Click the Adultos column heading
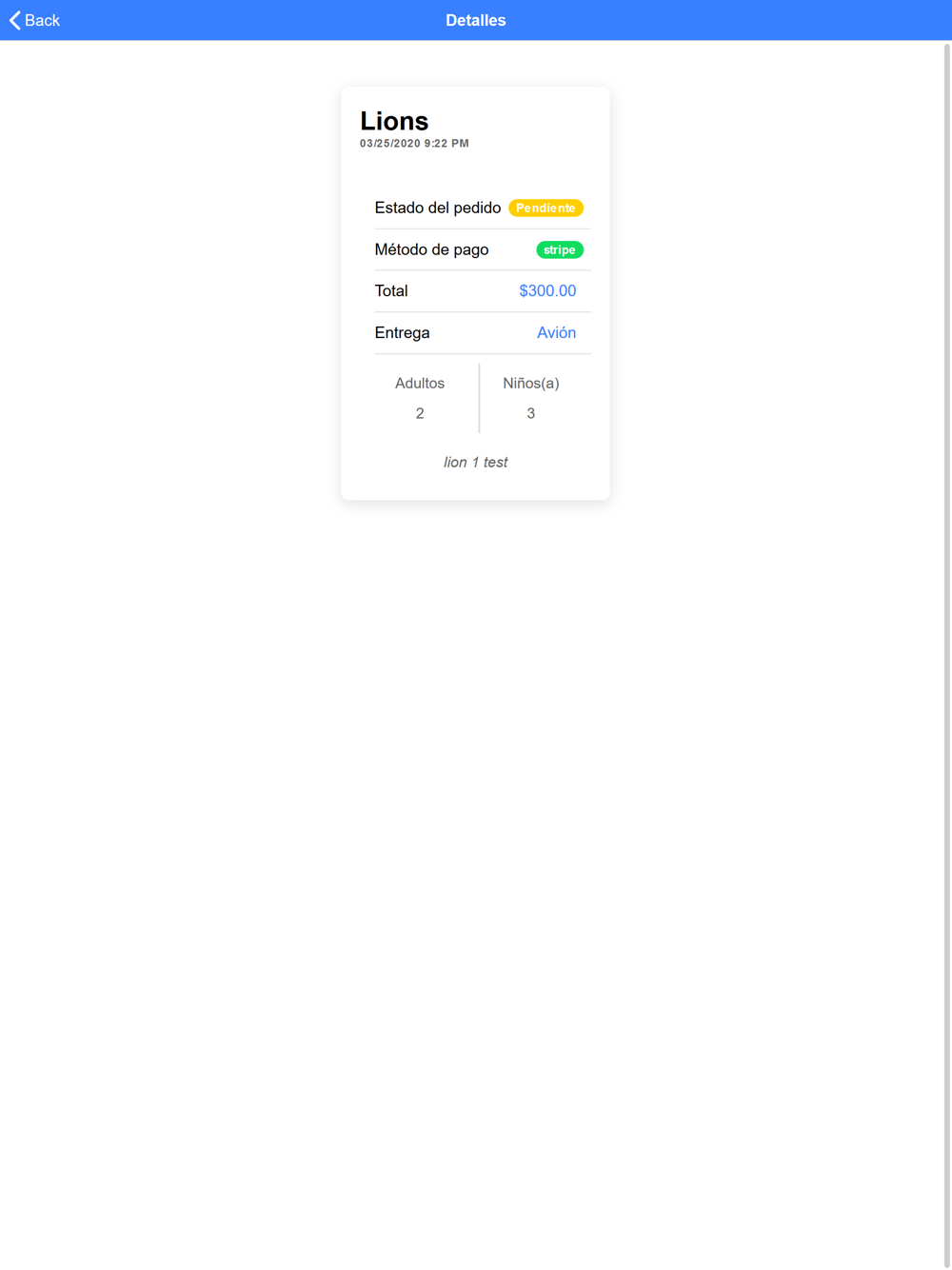The image size is (952, 1270). pyautogui.click(x=420, y=383)
